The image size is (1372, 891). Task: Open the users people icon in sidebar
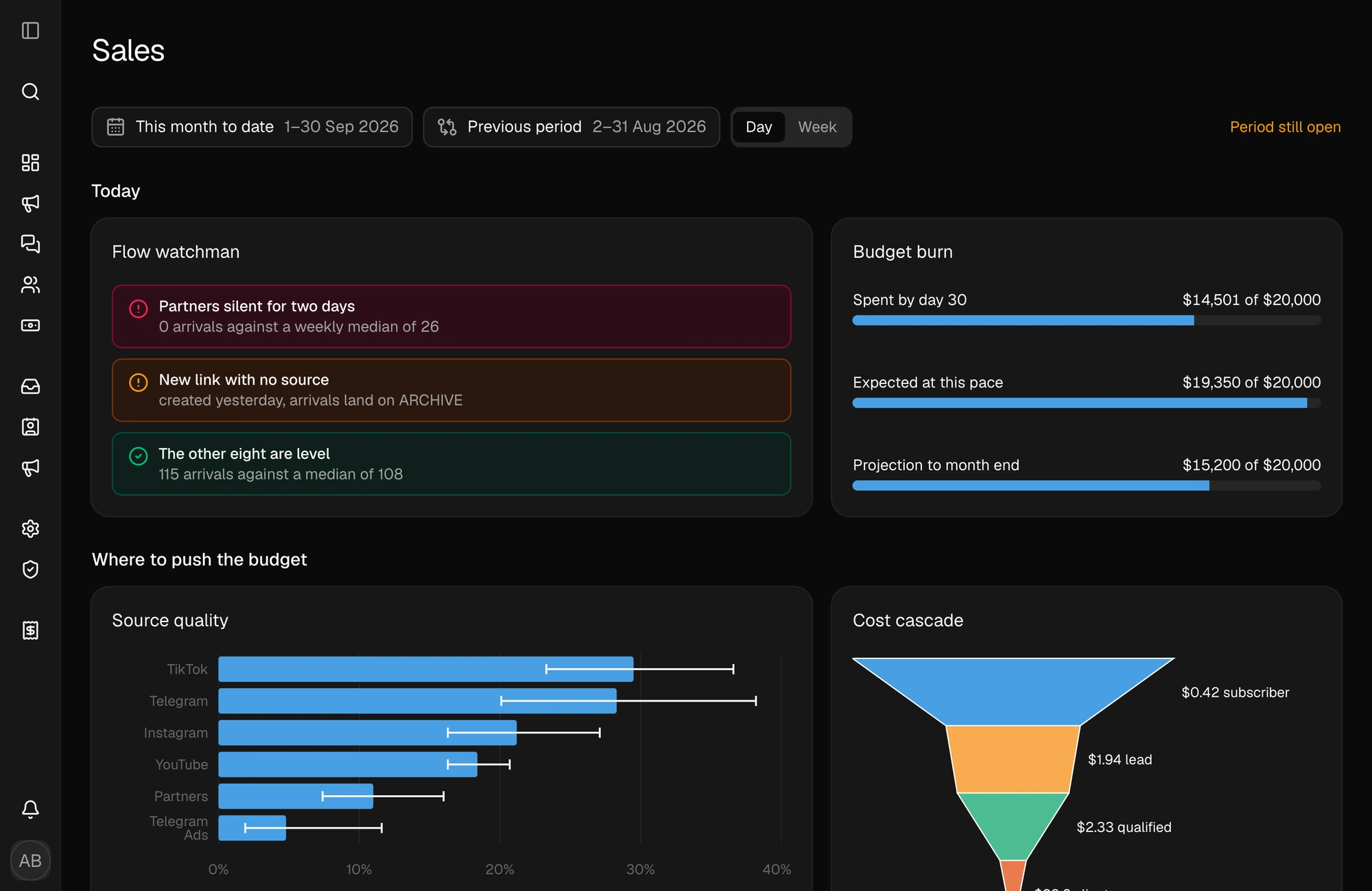(x=30, y=285)
